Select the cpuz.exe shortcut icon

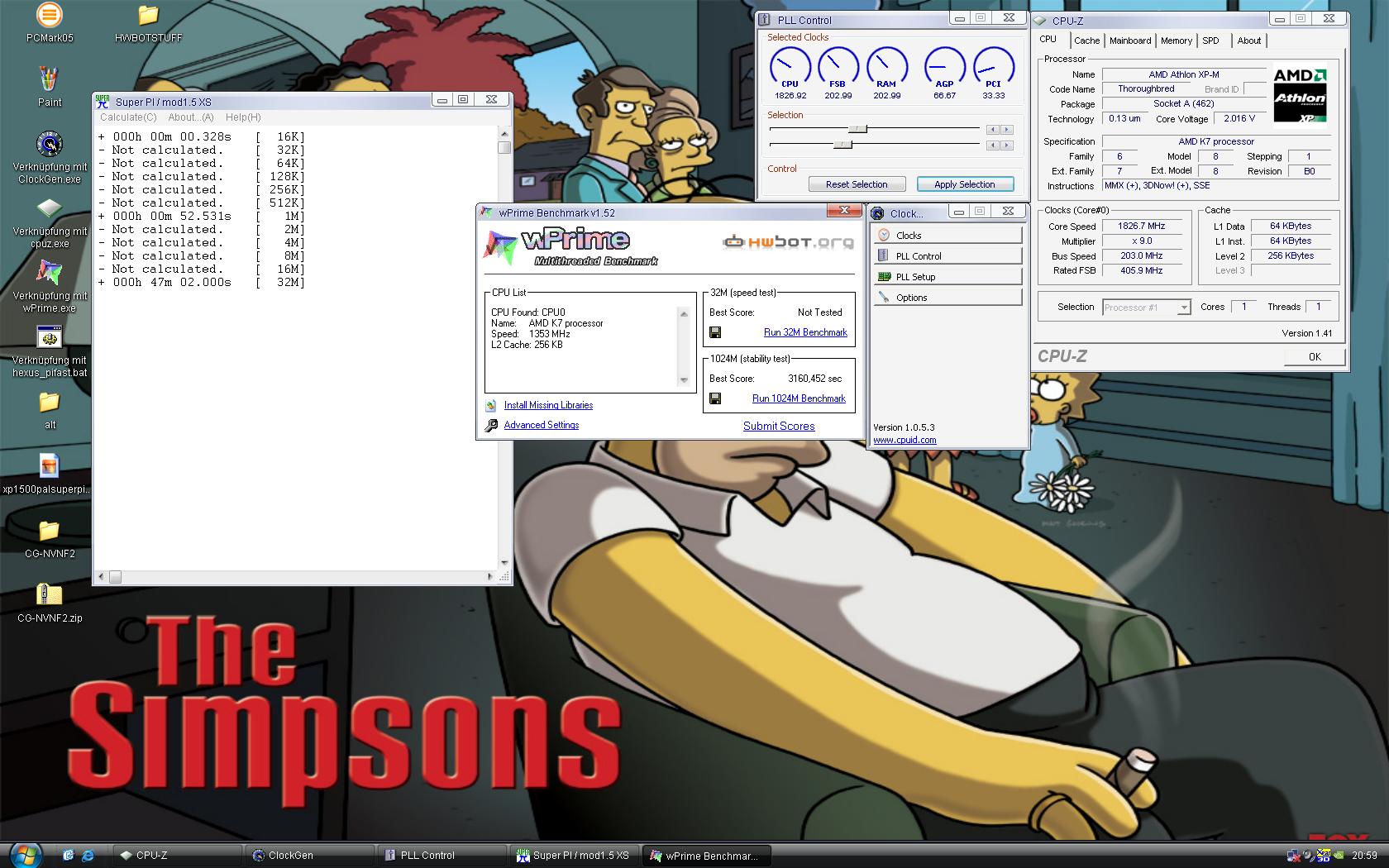pos(50,208)
